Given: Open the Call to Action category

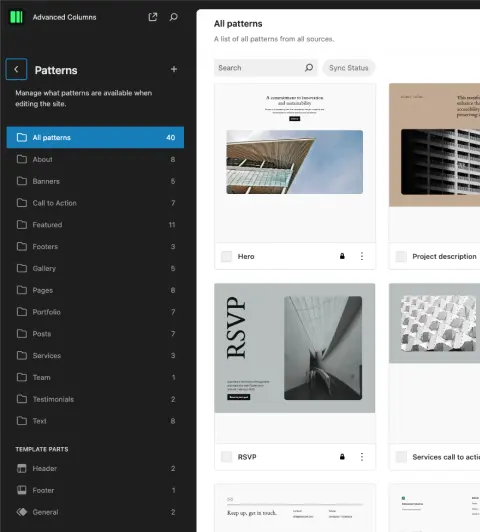Looking at the screenshot, I should pyautogui.click(x=95, y=203).
